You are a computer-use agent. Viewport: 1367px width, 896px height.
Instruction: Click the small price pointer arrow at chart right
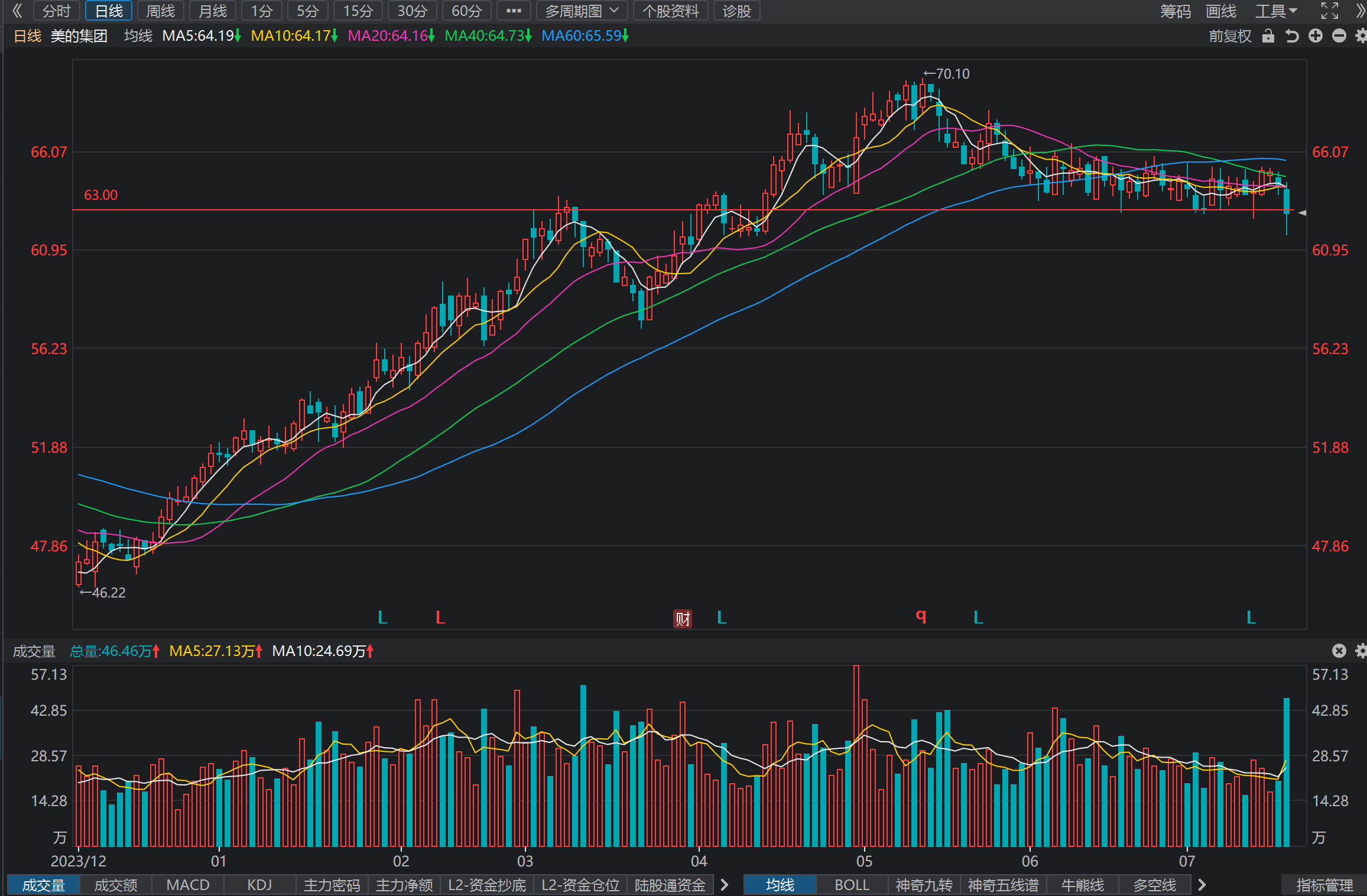[1302, 213]
